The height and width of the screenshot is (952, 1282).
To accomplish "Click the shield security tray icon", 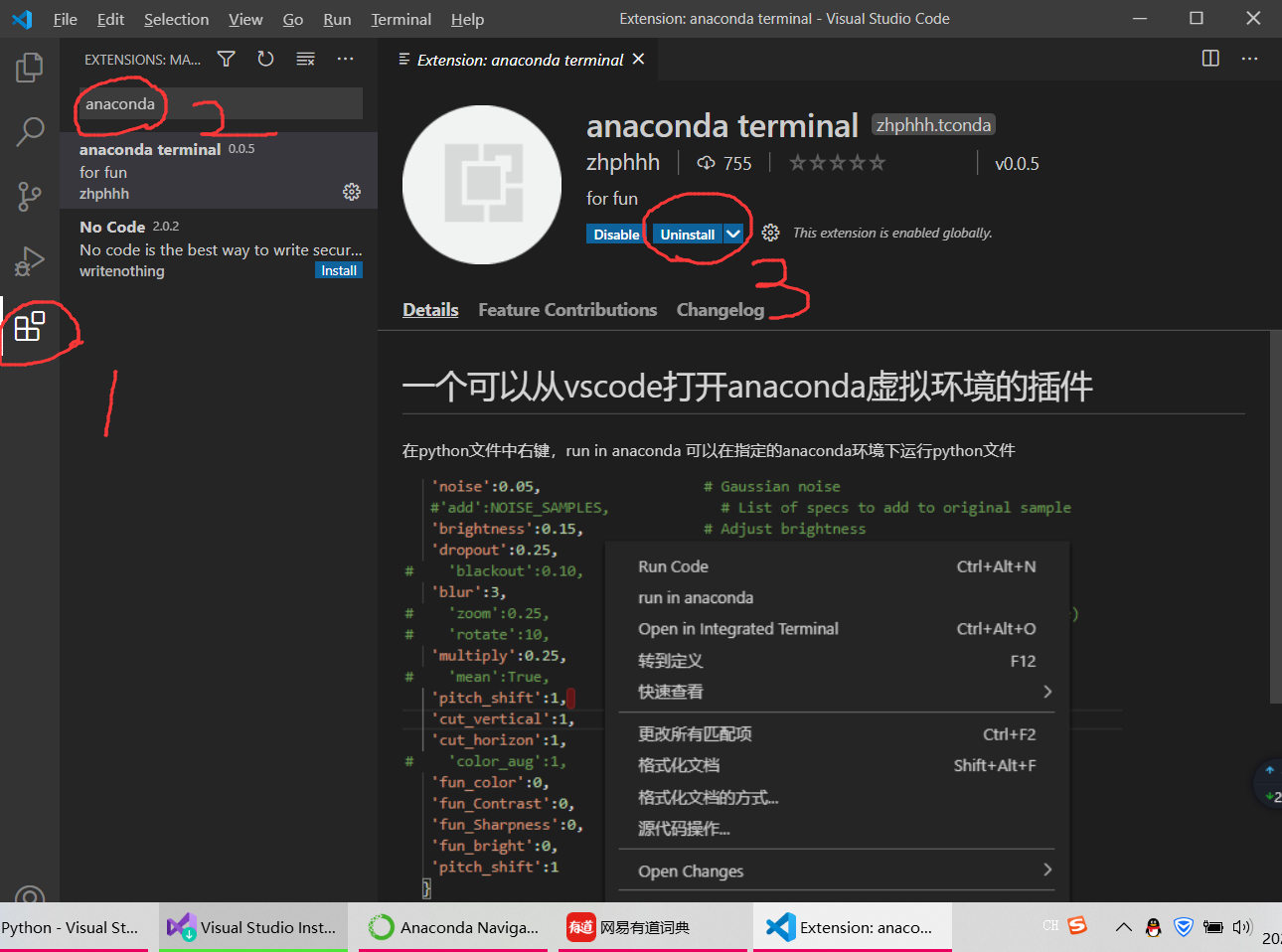I will click(1183, 927).
